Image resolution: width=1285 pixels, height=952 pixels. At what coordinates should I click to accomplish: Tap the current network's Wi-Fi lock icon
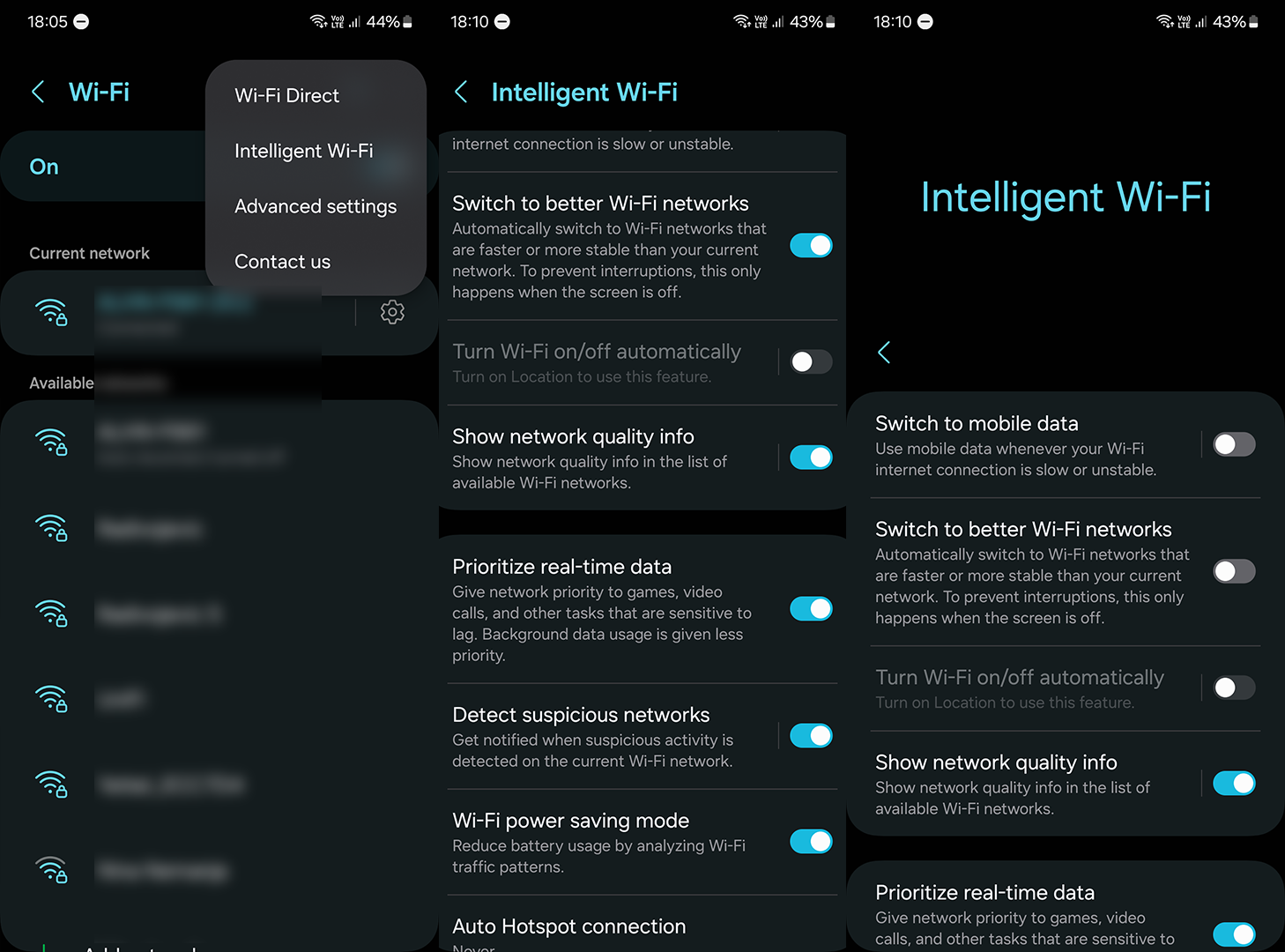tap(51, 312)
